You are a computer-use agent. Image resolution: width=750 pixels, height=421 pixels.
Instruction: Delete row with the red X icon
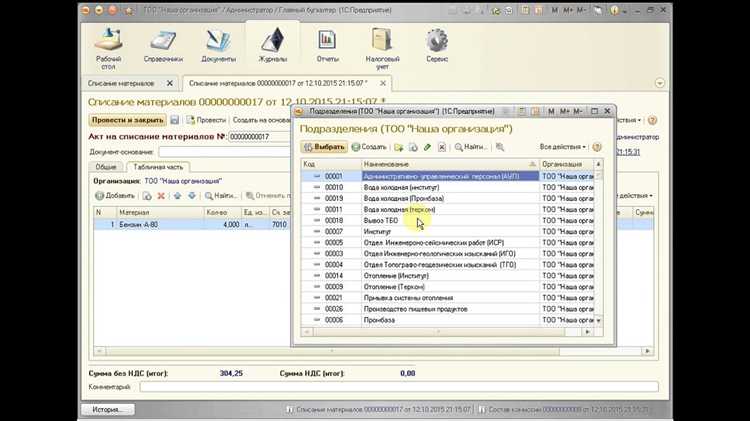(x=161, y=196)
